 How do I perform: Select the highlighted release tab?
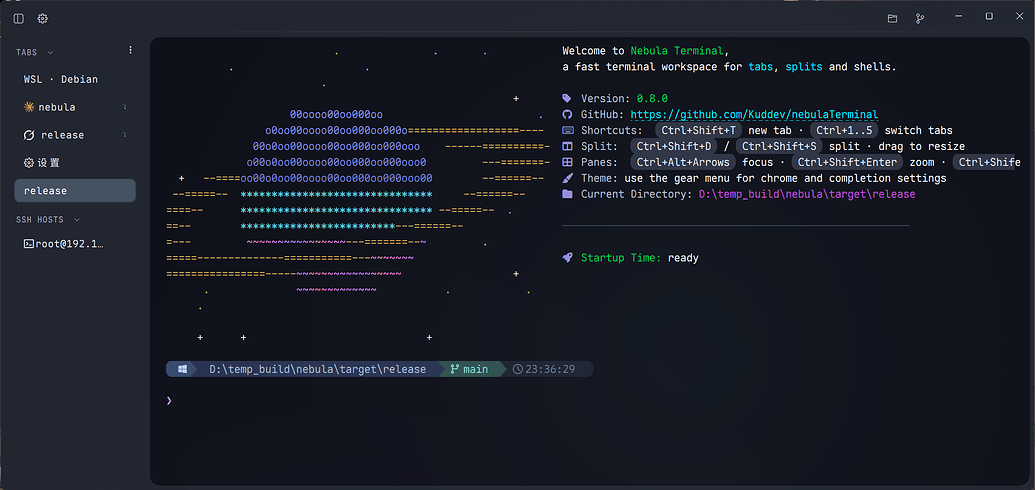(x=75, y=190)
